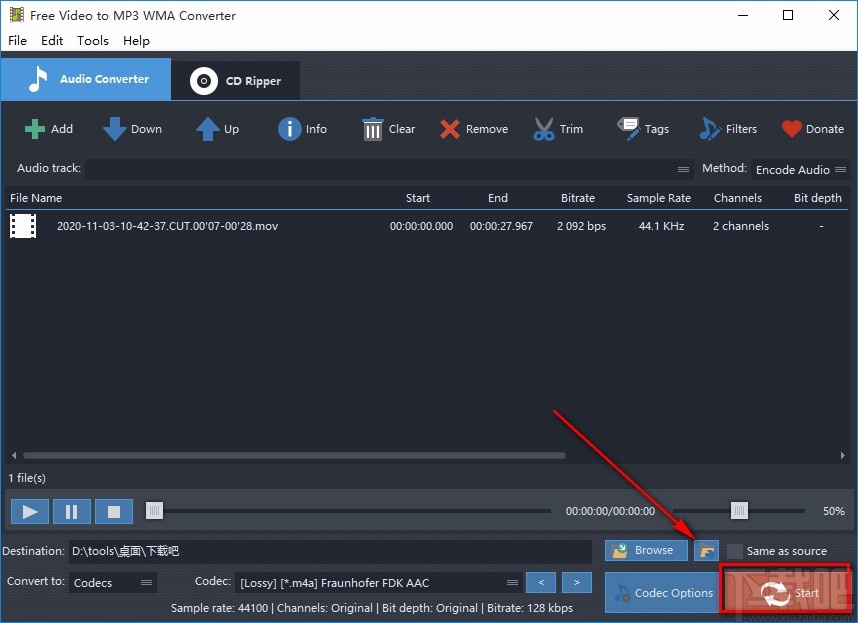The height and width of the screenshot is (623, 858).
Task: Open the Convert to Codecs dropdown
Action: point(113,583)
